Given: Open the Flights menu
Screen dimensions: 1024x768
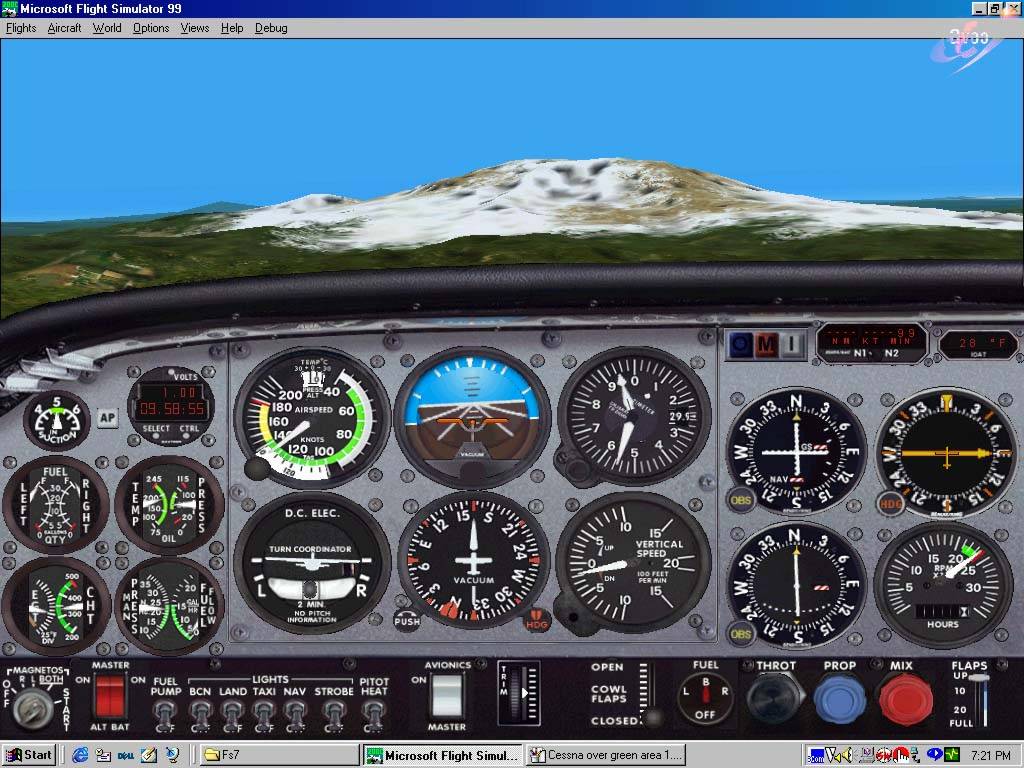Looking at the screenshot, I should (21, 28).
